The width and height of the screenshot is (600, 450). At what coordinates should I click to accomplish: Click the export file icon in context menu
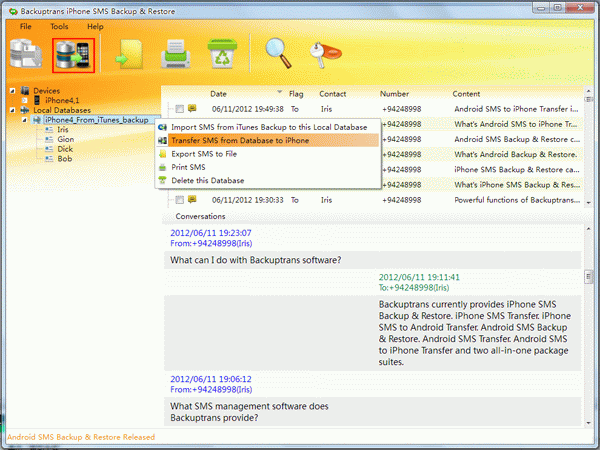[163, 154]
